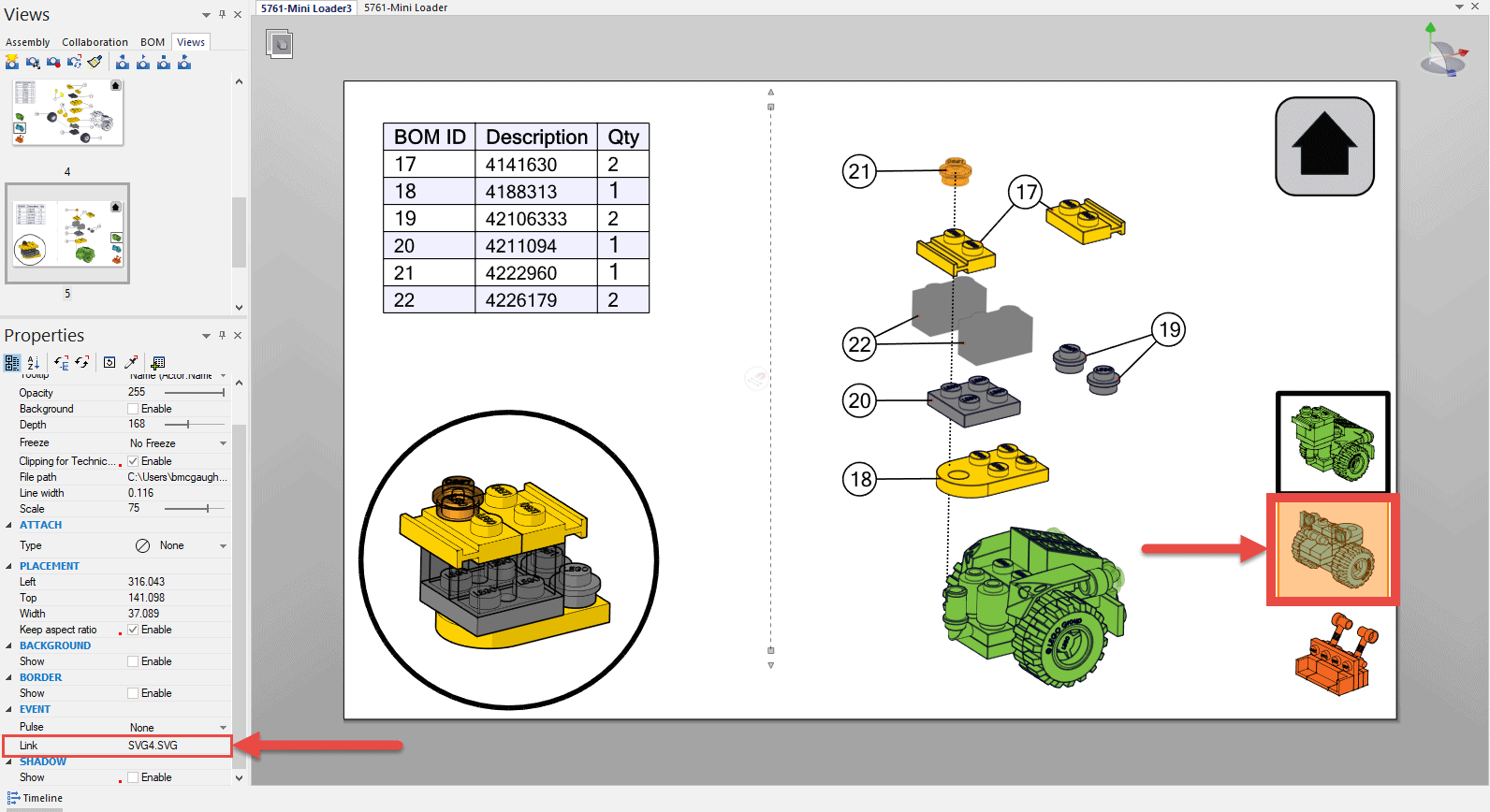Click the expand-all properties icon
The image size is (1490, 812).
(62, 362)
